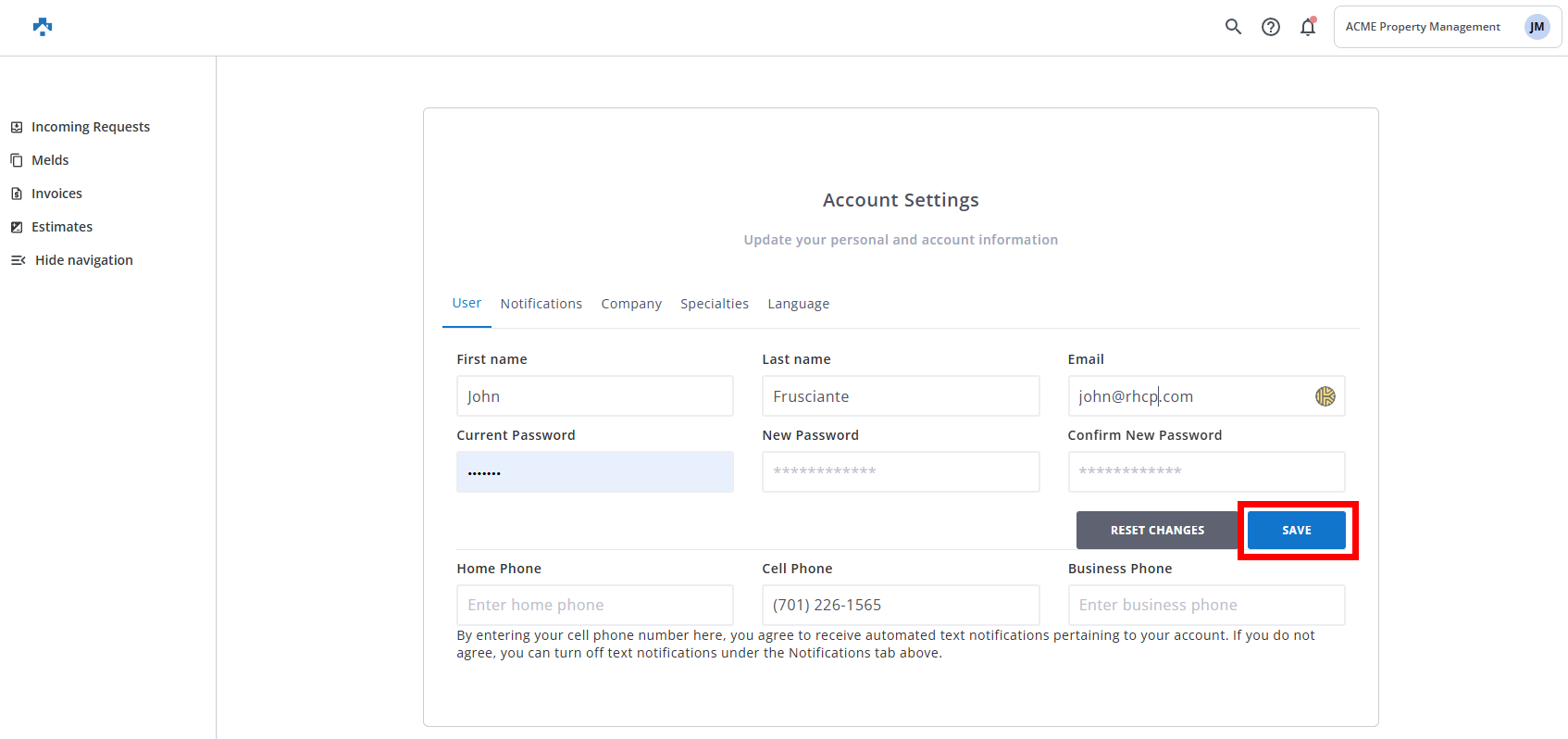Focus the New Password field
Screen dimensions: 1568x739
click(x=900, y=471)
